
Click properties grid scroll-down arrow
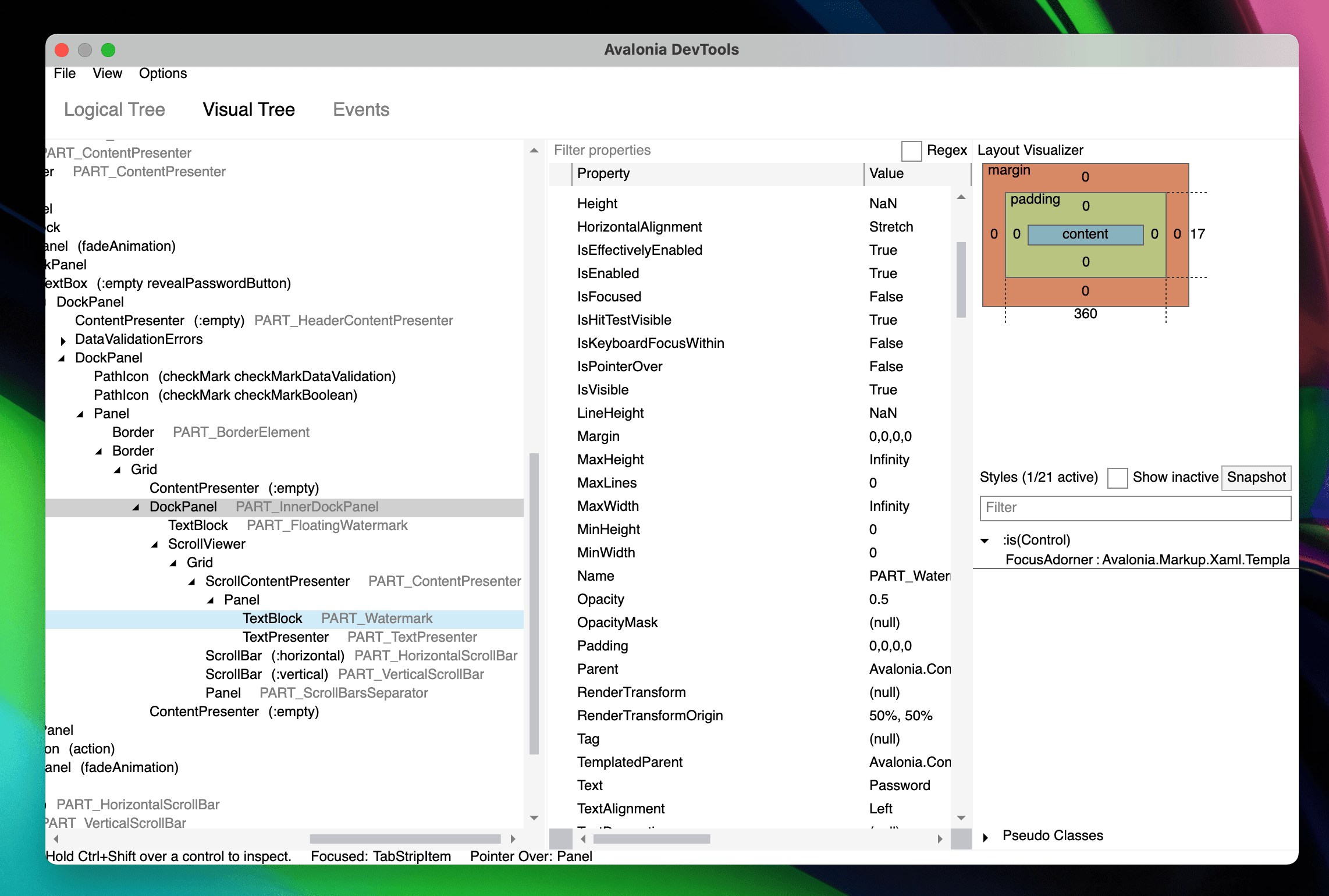(961, 817)
